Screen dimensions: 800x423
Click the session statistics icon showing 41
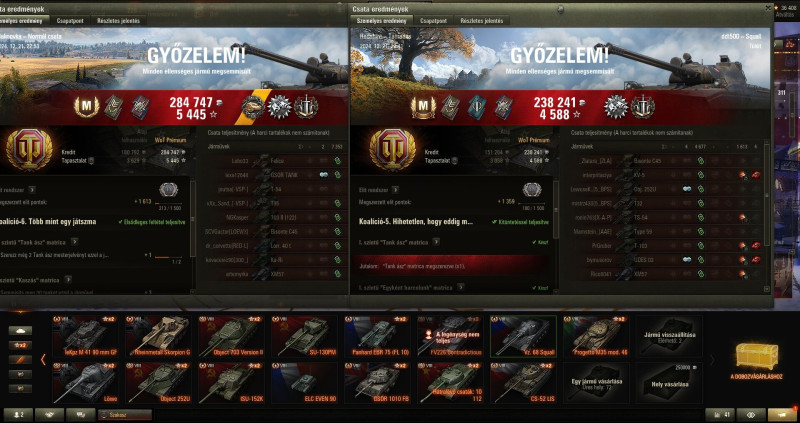coord(720,415)
